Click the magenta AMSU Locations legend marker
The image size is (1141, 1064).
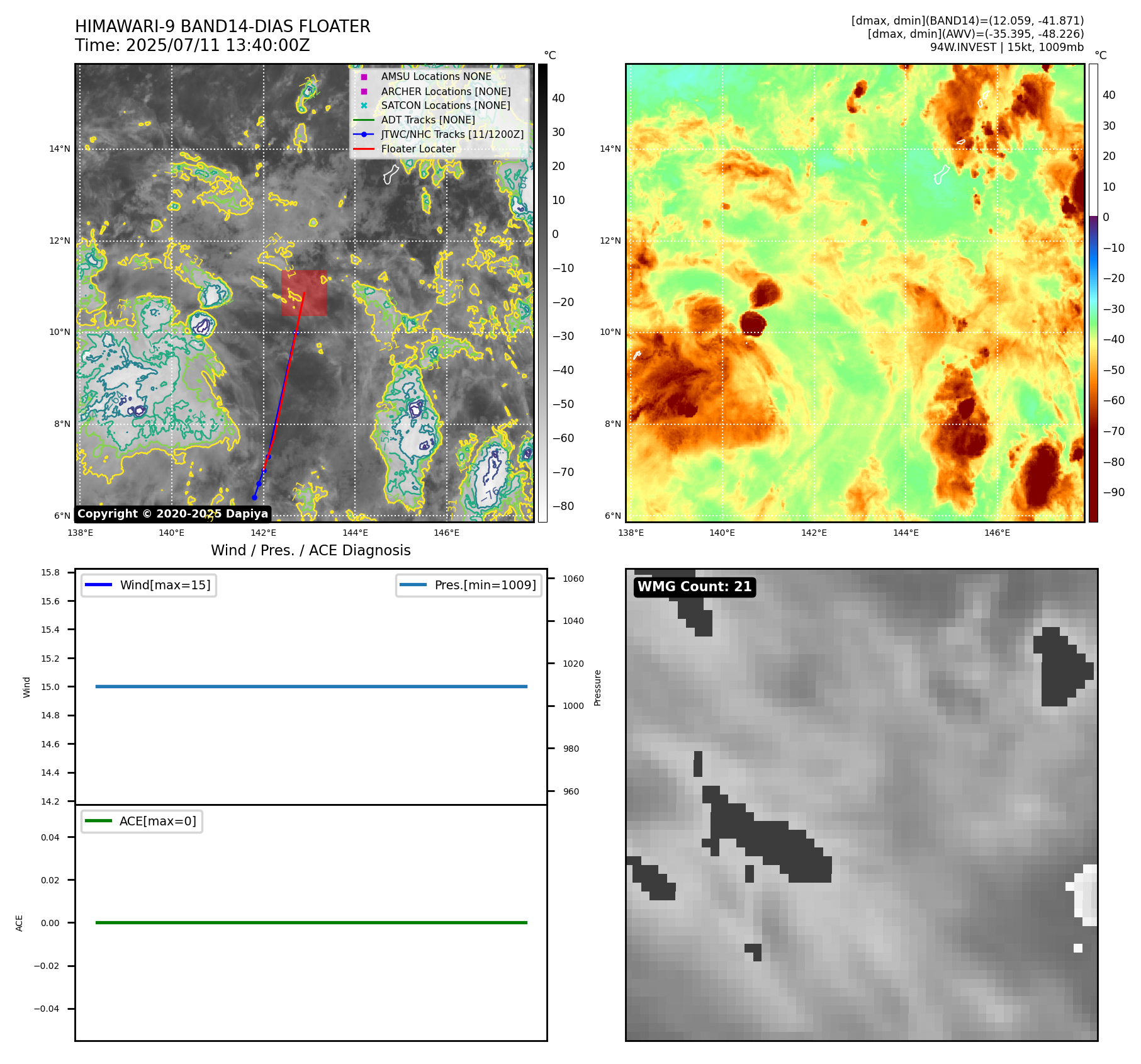coord(364,77)
